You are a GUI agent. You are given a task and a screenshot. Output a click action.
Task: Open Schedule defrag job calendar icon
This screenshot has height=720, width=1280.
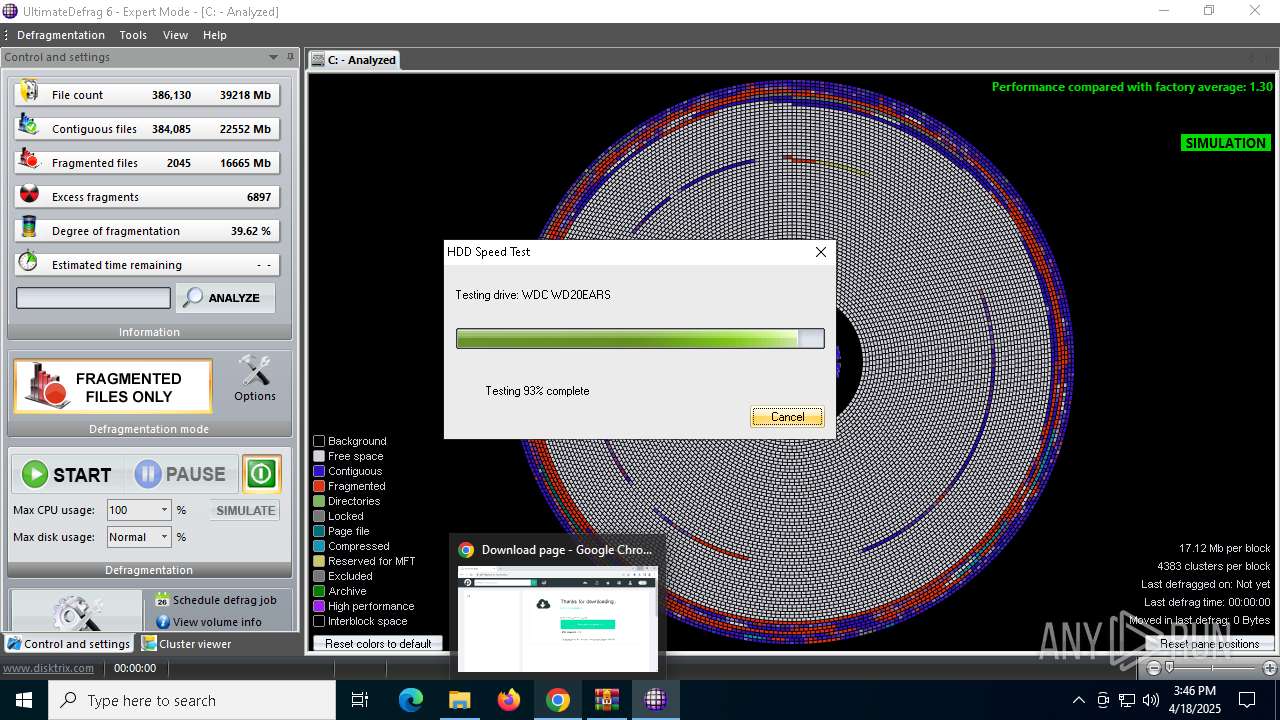162,600
